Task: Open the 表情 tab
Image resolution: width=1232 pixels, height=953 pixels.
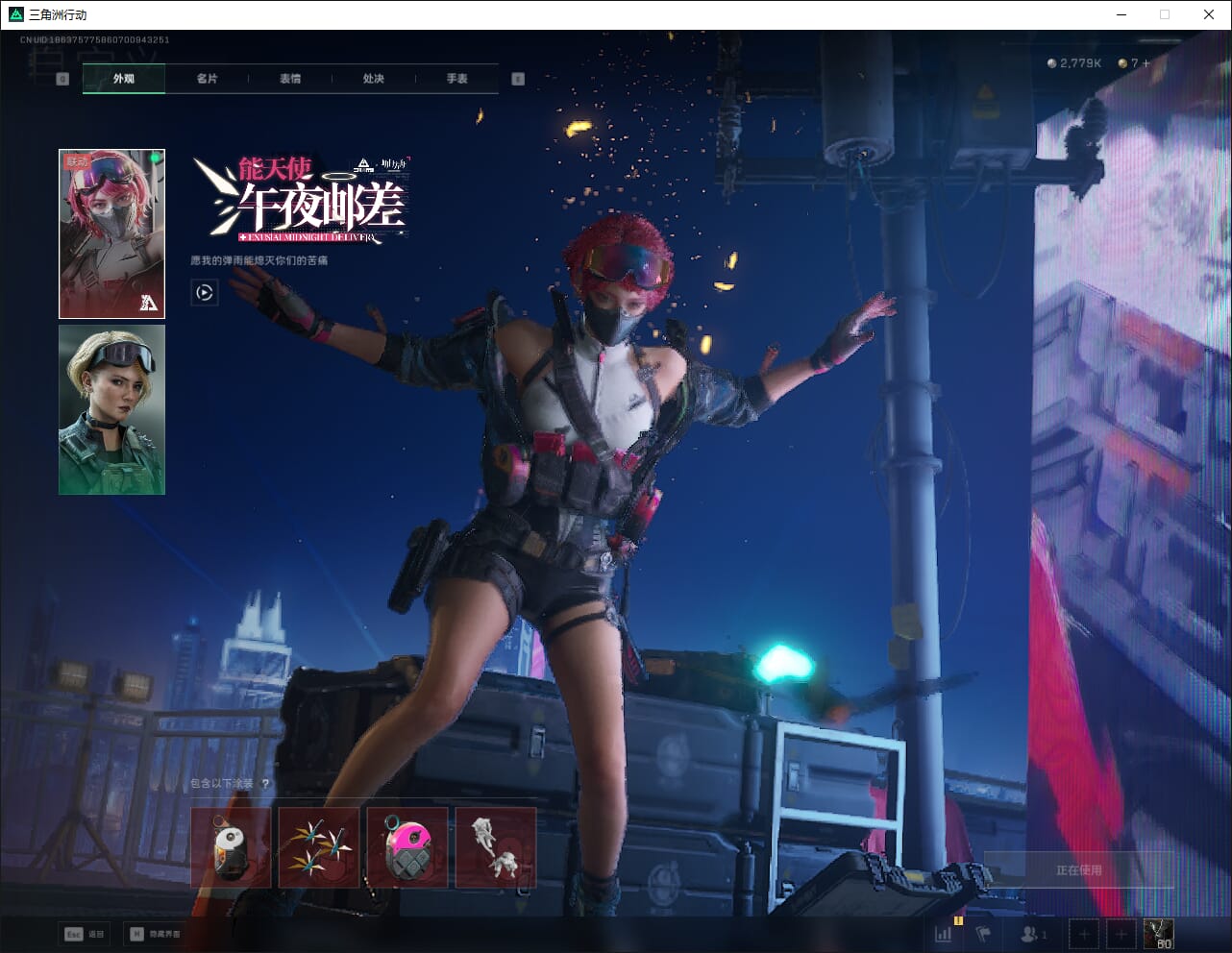Action: pyautogui.click(x=290, y=79)
